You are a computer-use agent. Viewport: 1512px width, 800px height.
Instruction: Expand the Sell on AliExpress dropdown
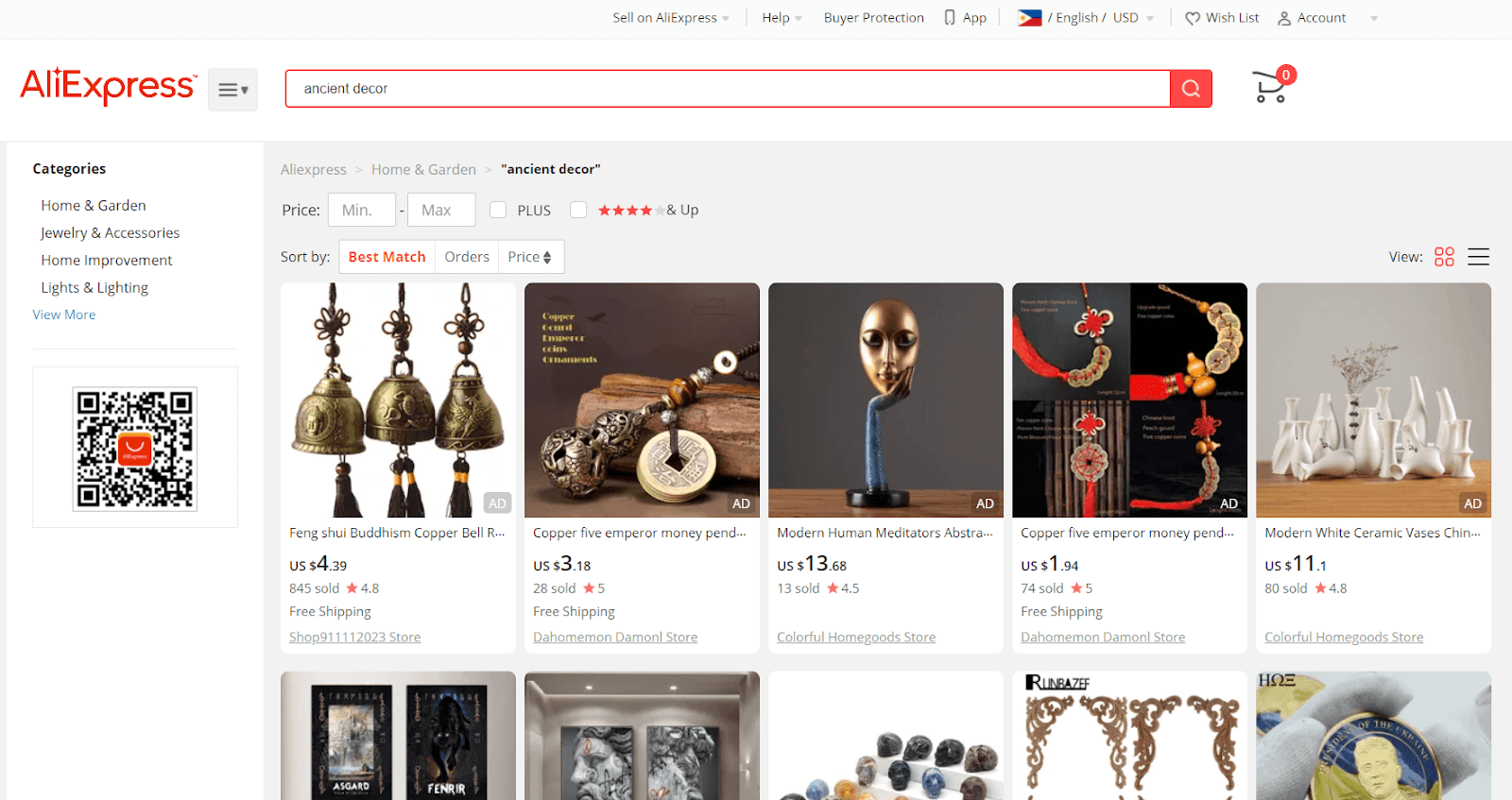click(671, 18)
